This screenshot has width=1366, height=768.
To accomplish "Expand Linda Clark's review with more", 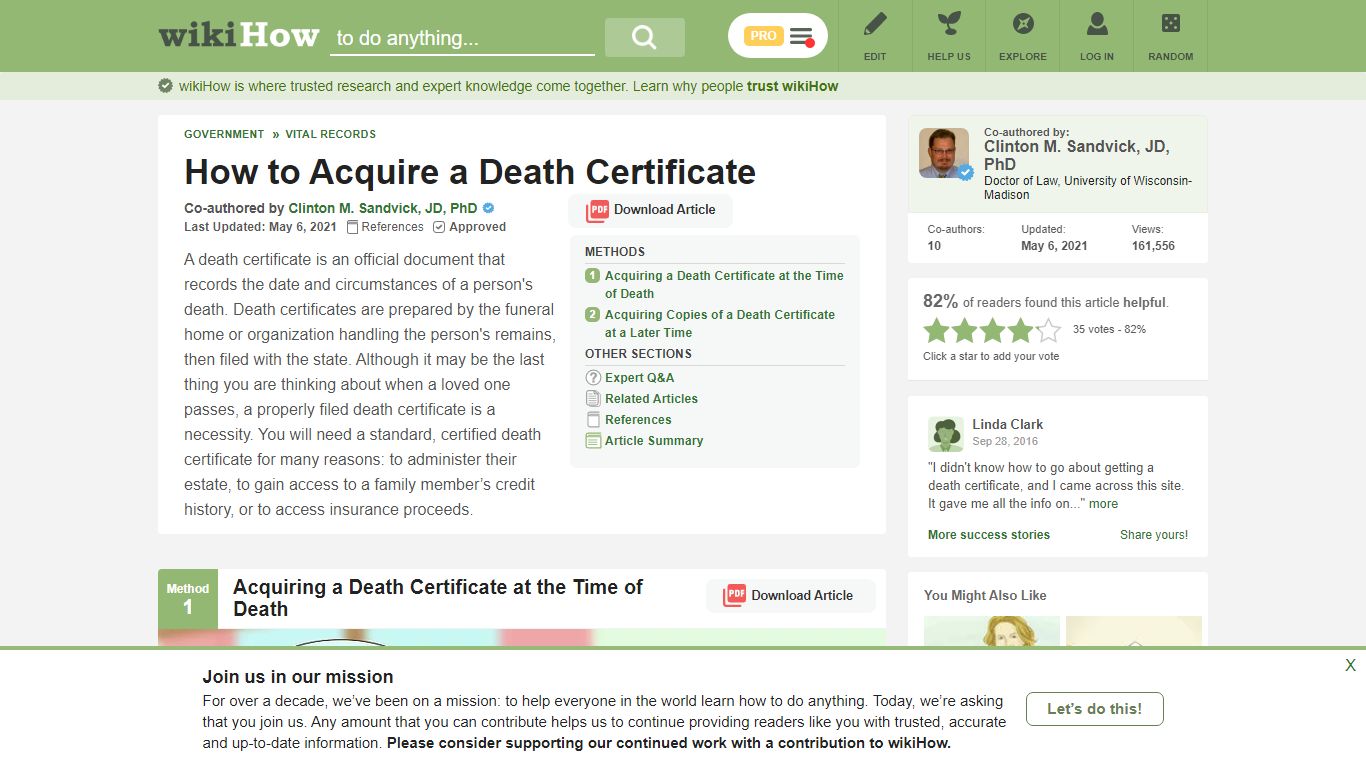I will click(1103, 504).
